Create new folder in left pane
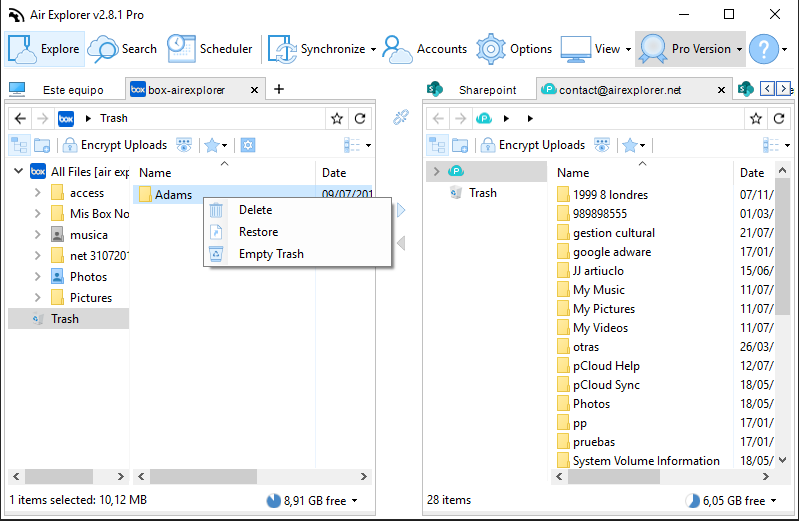799x521 pixels. [x=42, y=145]
